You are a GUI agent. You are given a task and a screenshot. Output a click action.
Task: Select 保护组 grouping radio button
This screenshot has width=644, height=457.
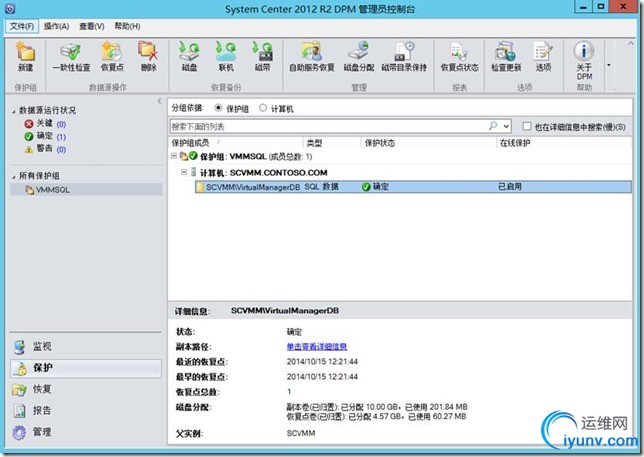(x=218, y=108)
